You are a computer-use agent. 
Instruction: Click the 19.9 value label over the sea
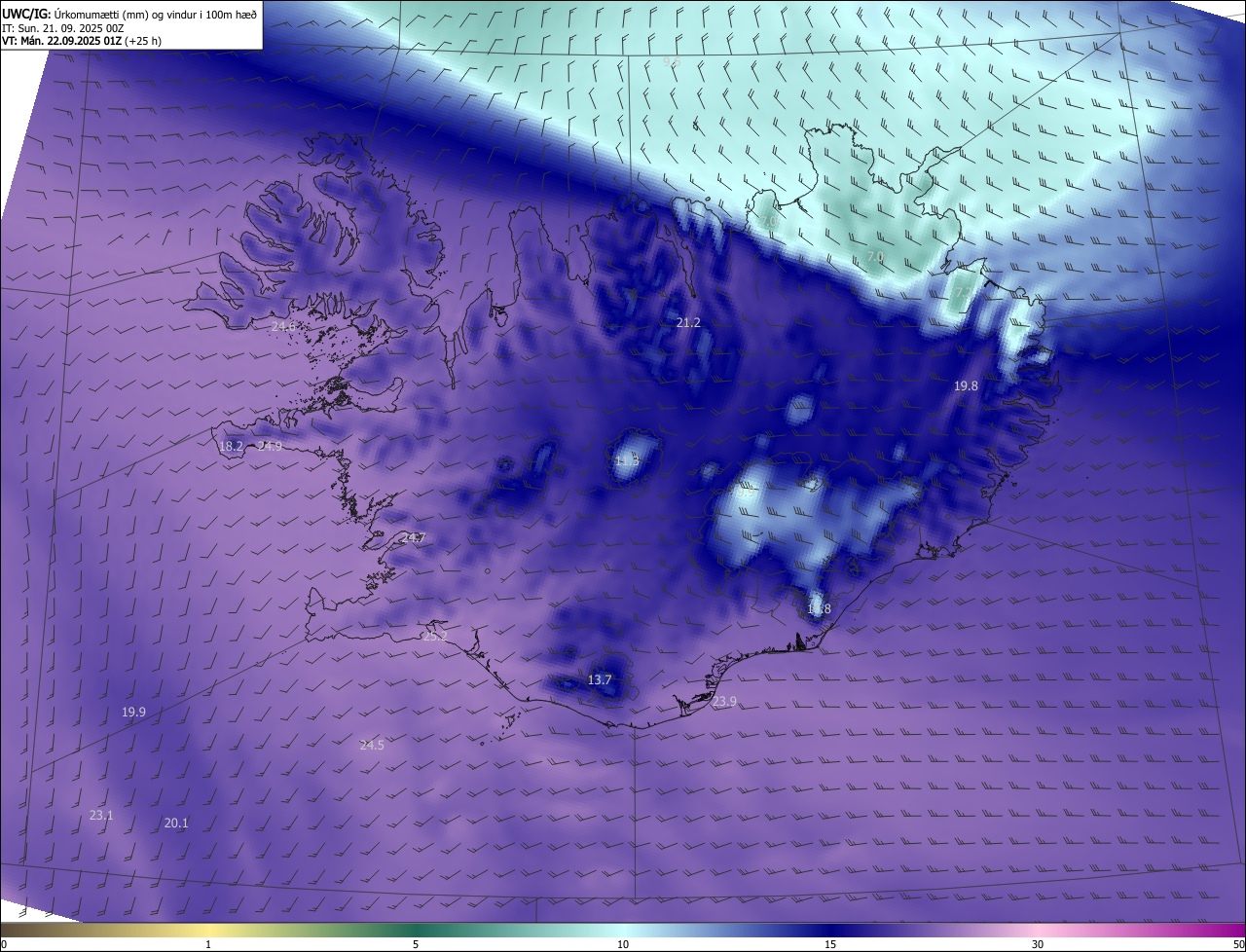pos(133,712)
